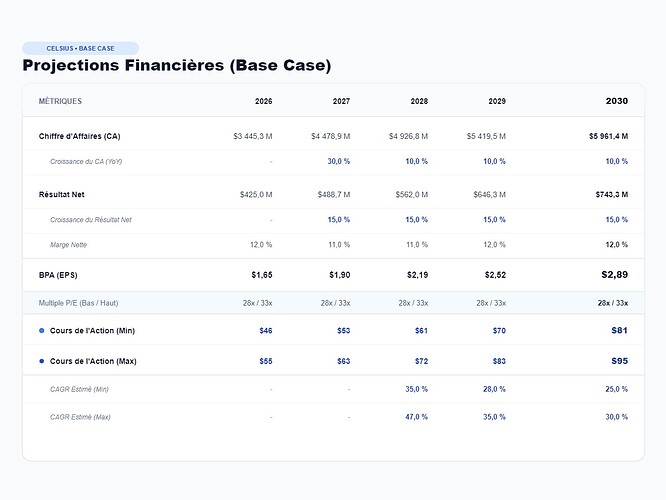Screen dimensions: 666x500
Task: Select the CAGR Estimé (Min) row label
Action: tap(79, 389)
